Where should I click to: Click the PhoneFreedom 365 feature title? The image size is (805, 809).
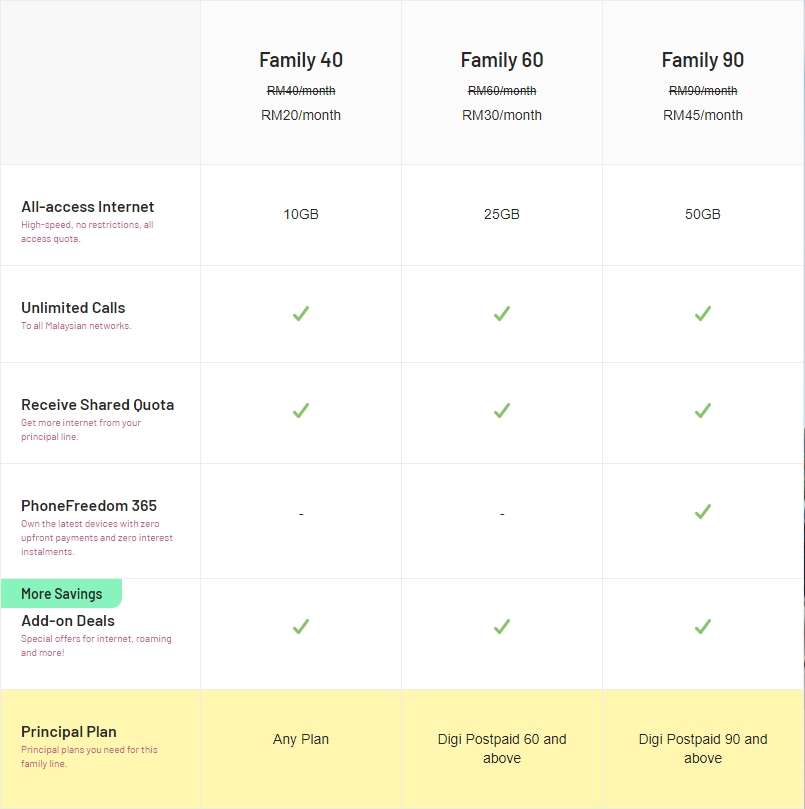click(89, 506)
